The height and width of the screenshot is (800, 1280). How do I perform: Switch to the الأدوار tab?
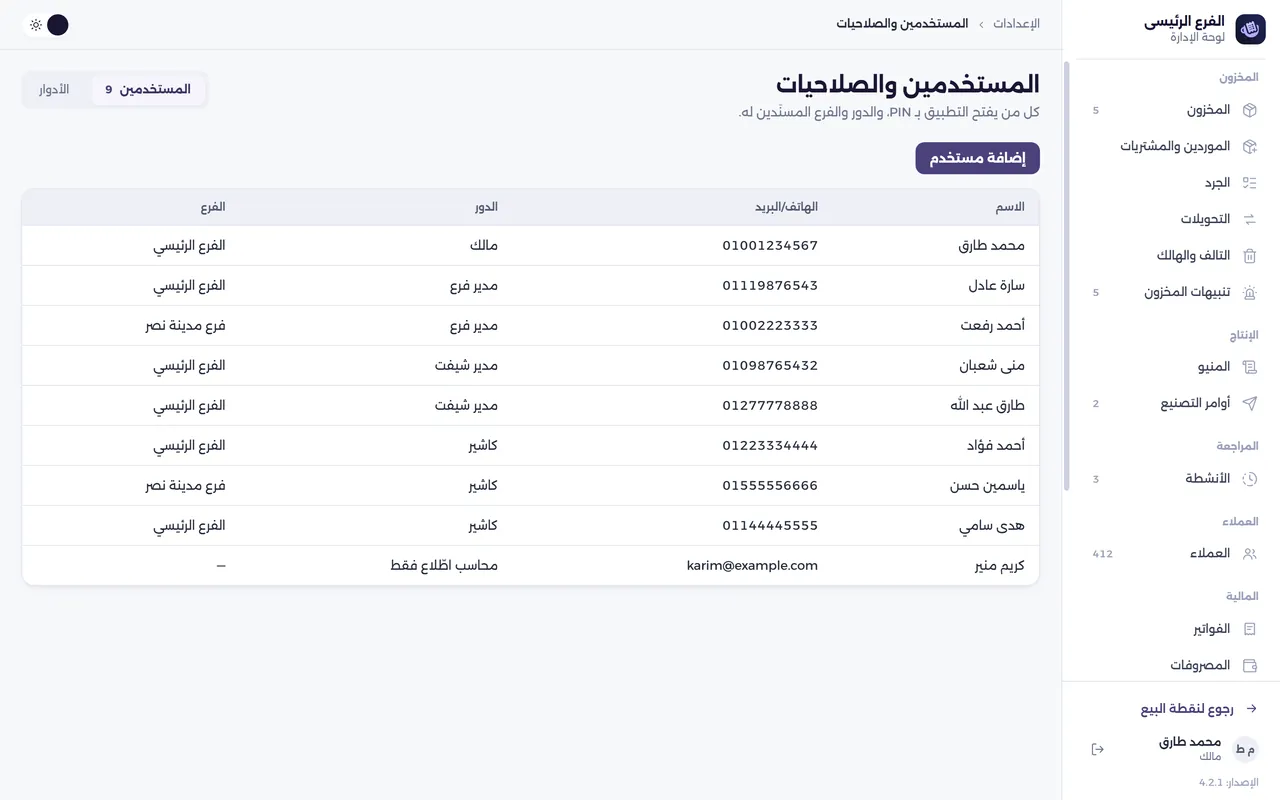[x=54, y=89]
